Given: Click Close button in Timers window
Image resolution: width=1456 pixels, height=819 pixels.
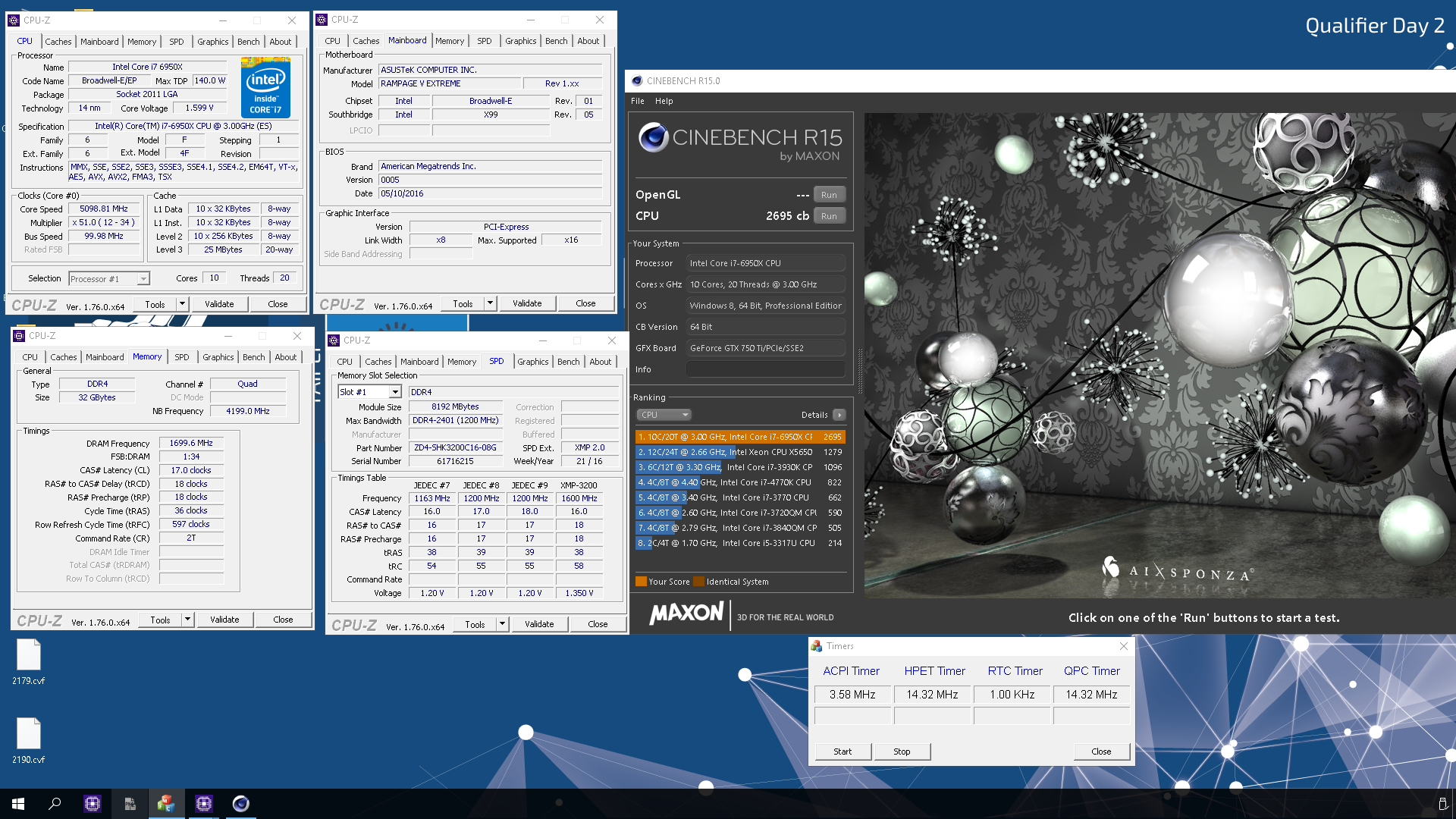Looking at the screenshot, I should point(1101,752).
